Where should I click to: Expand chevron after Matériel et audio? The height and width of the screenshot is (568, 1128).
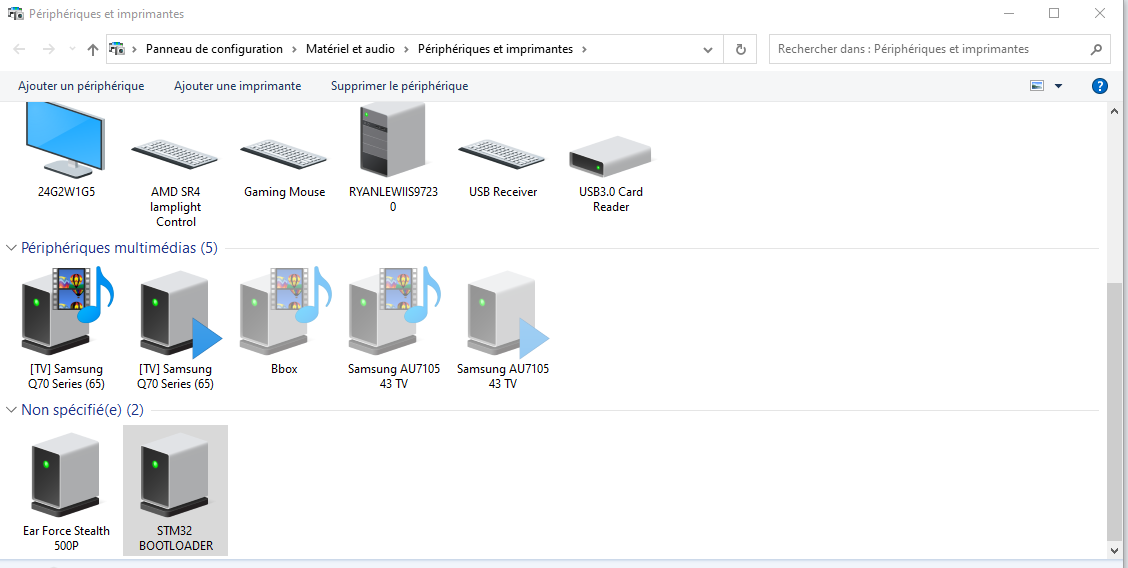pyautogui.click(x=406, y=49)
